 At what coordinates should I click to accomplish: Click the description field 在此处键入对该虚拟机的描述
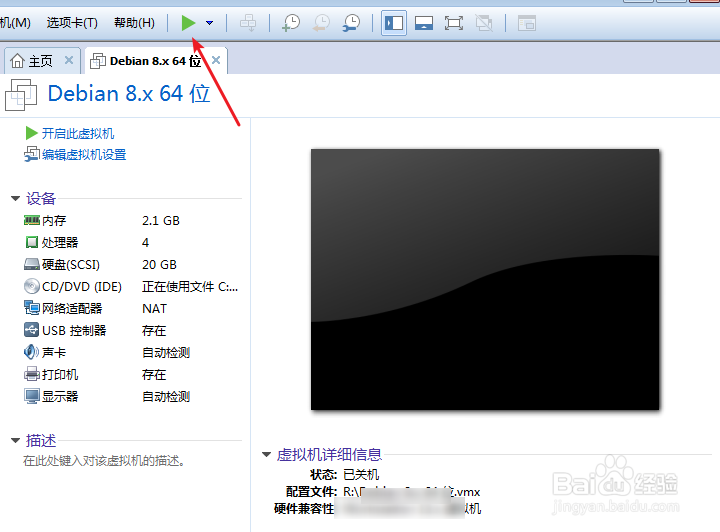104,461
